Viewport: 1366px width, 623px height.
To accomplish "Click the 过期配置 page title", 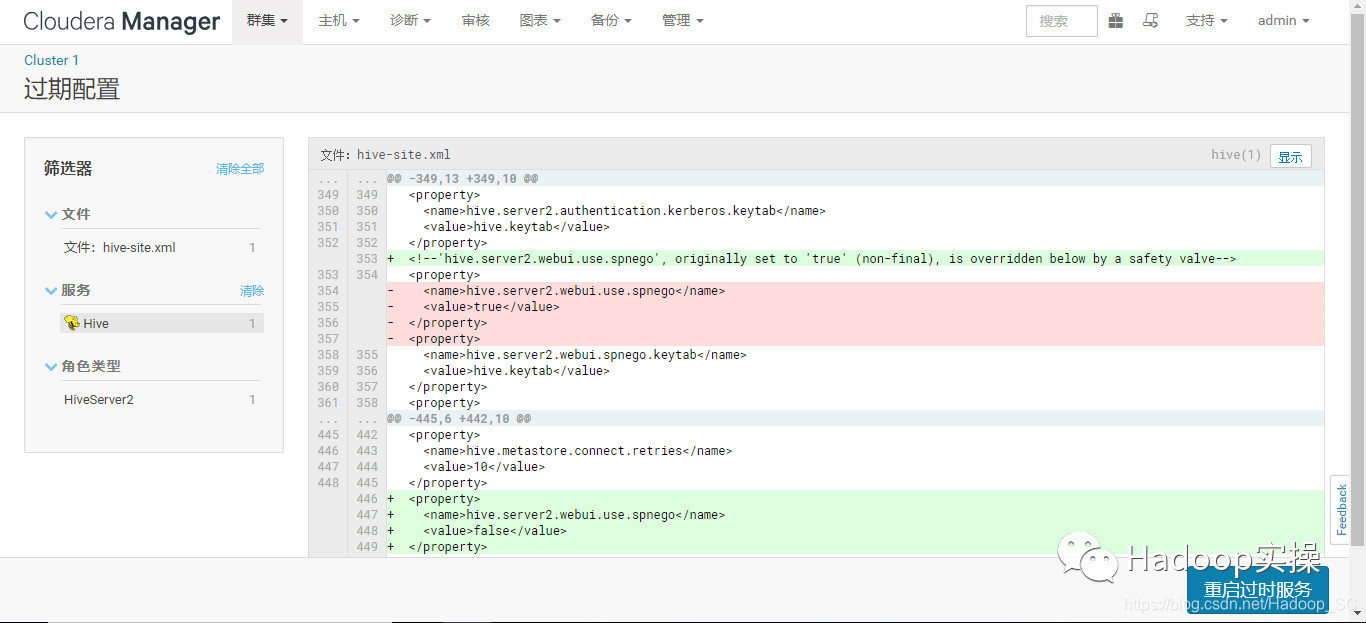I will [72, 89].
